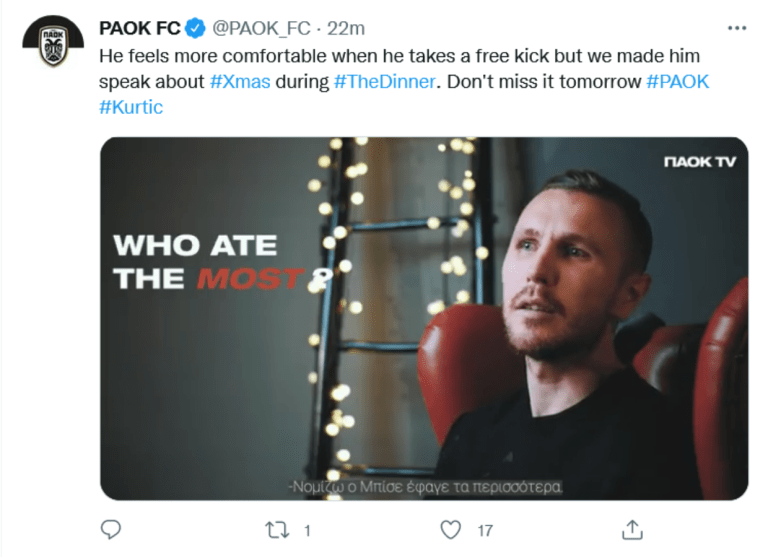Select the #PAOK hashtag
Viewport: 768px width, 558px height.
[x=678, y=81]
